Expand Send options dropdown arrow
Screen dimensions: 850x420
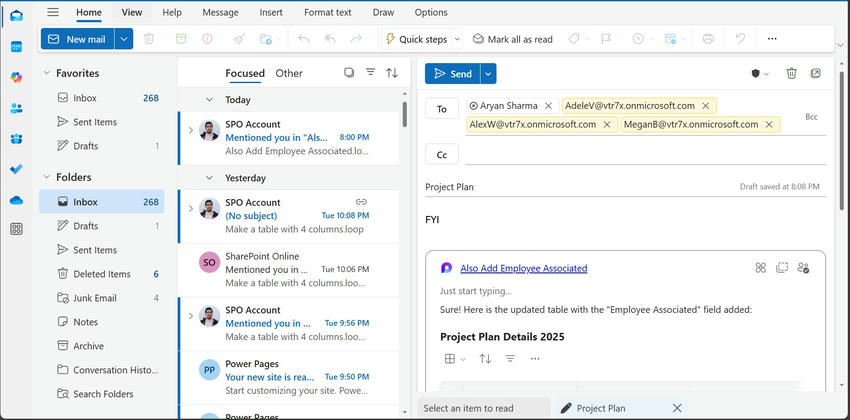pyautogui.click(x=488, y=74)
